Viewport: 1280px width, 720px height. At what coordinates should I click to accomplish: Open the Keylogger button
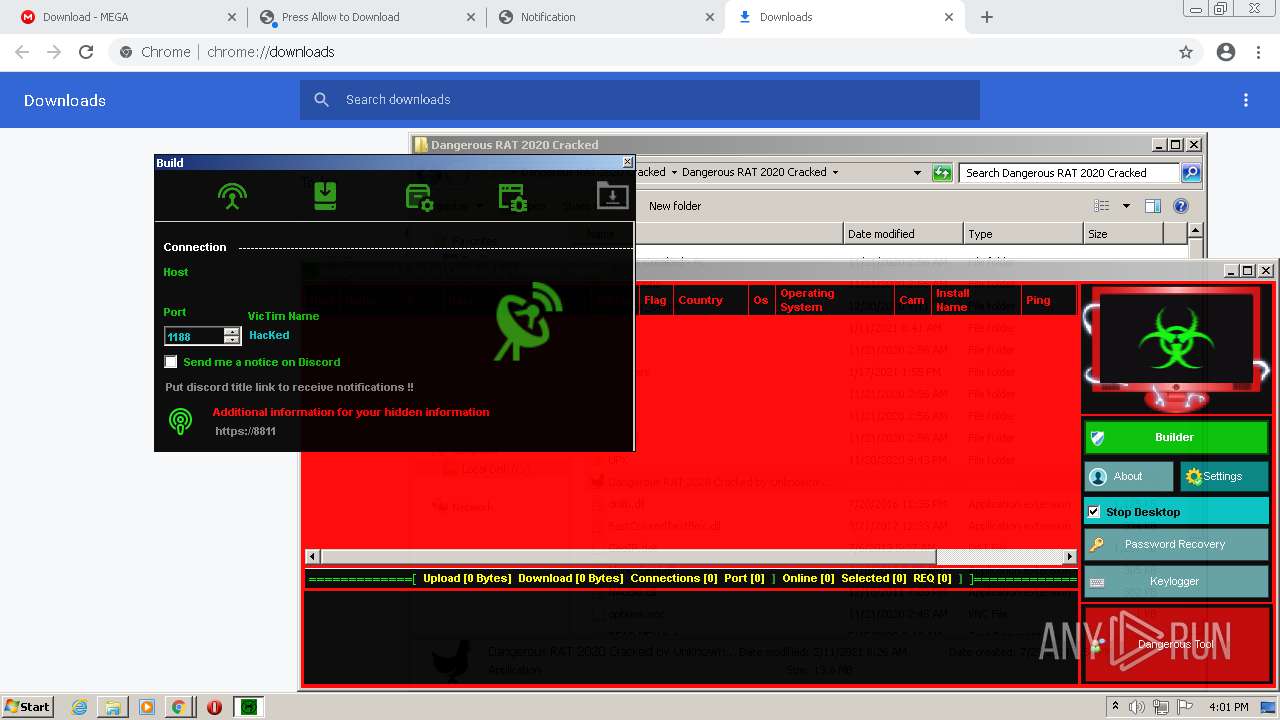pos(1176,581)
